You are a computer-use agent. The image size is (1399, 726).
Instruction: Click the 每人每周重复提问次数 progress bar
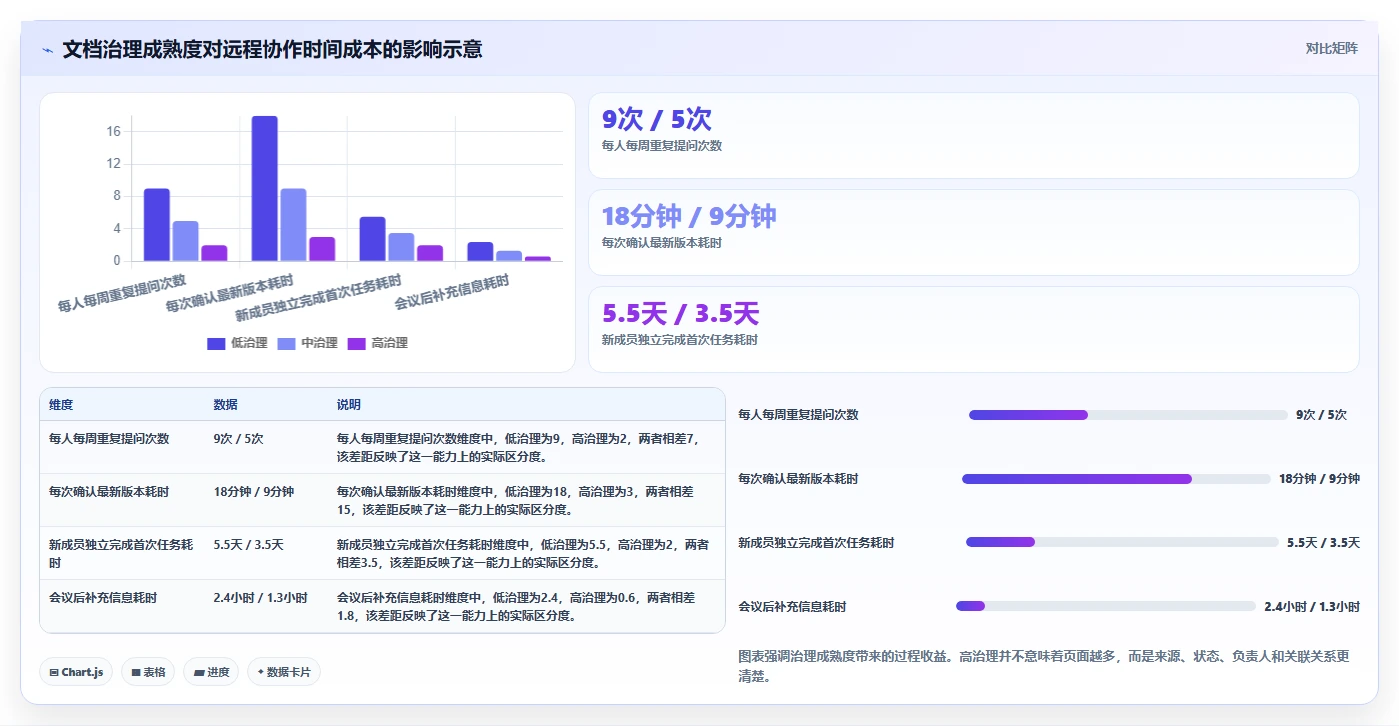click(1128, 415)
